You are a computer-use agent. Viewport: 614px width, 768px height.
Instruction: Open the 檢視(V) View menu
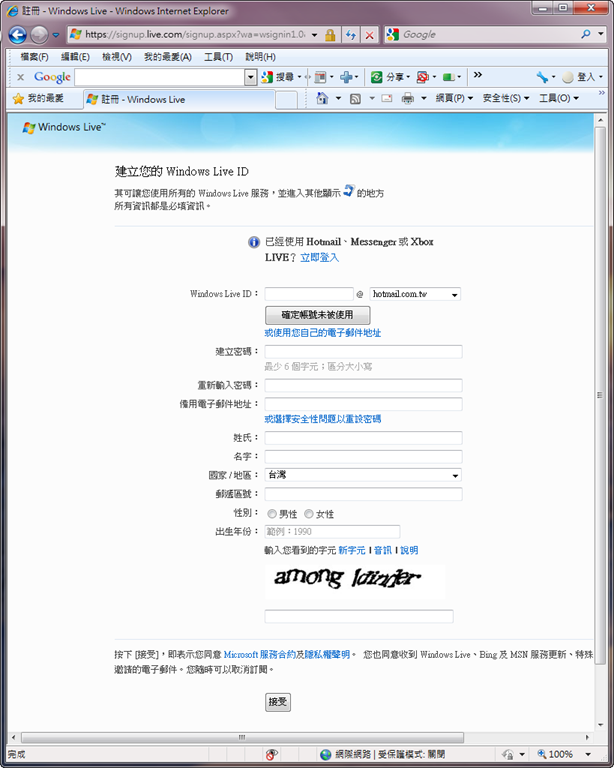click(117, 57)
